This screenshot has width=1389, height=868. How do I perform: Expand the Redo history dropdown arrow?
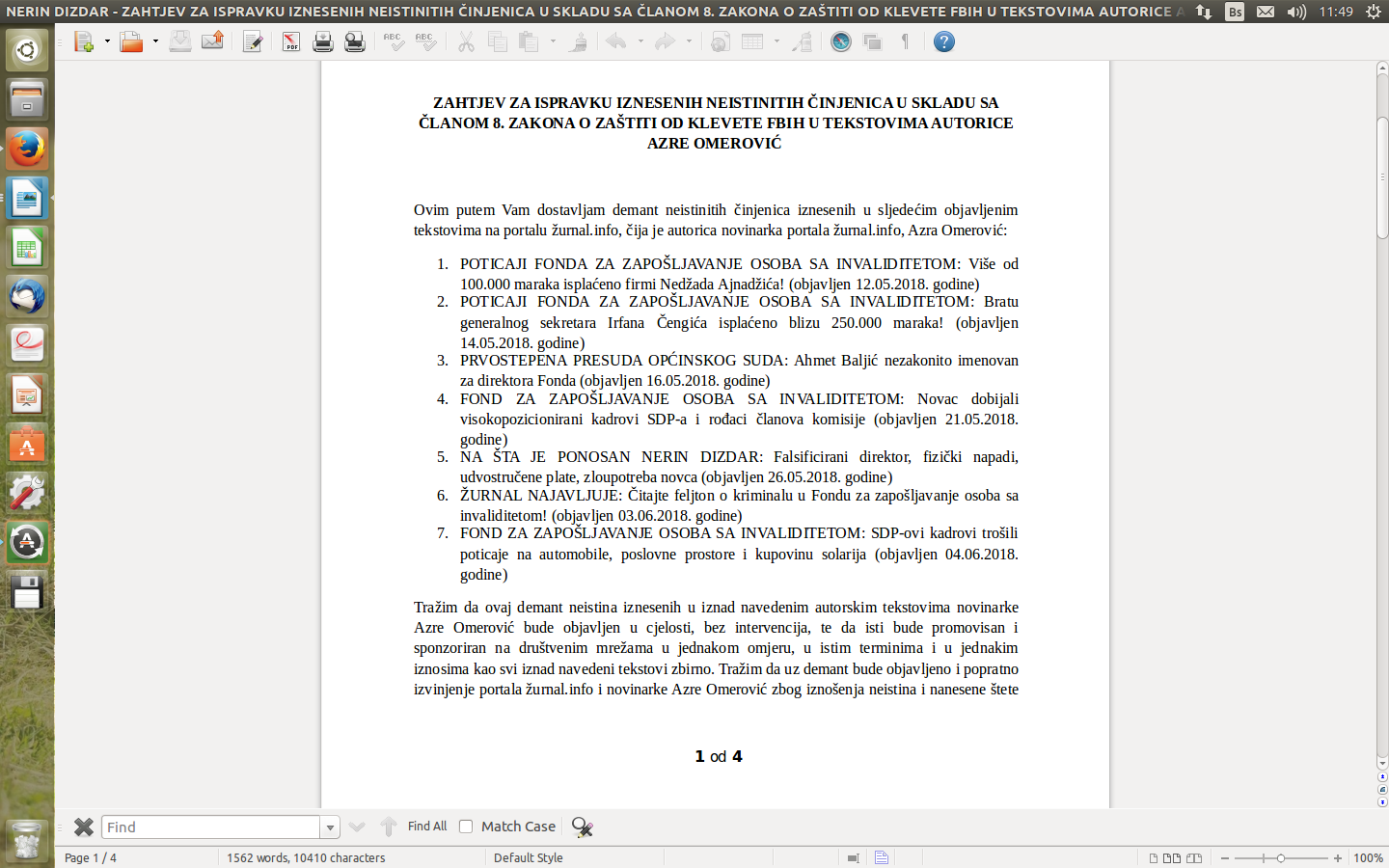[689, 41]
